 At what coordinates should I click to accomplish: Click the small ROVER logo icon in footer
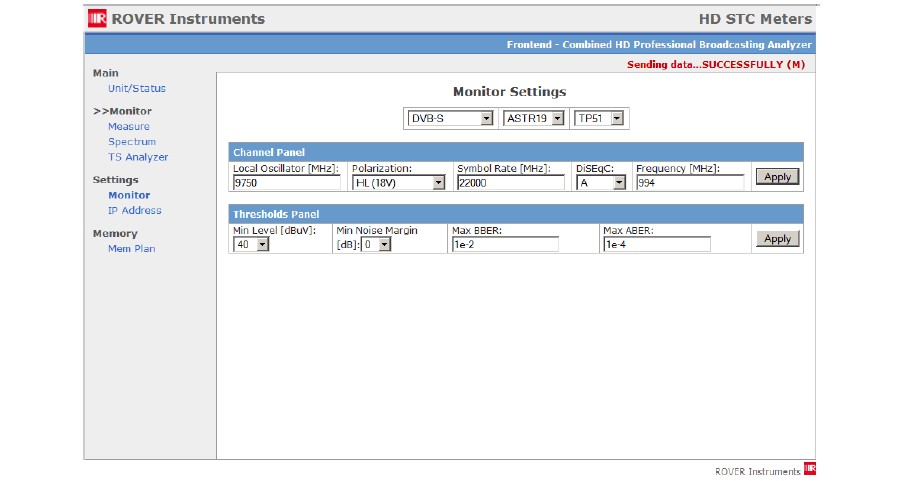[809, 468]
